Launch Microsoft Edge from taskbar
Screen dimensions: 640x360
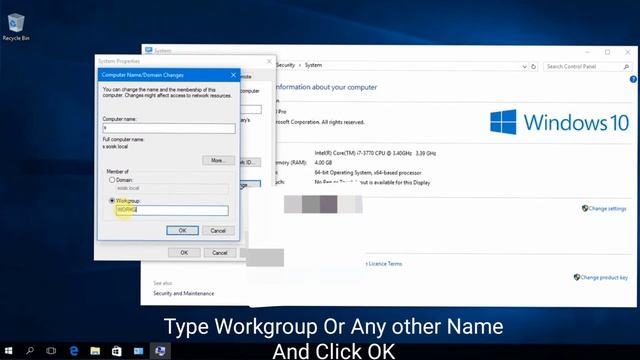point(74,351)
